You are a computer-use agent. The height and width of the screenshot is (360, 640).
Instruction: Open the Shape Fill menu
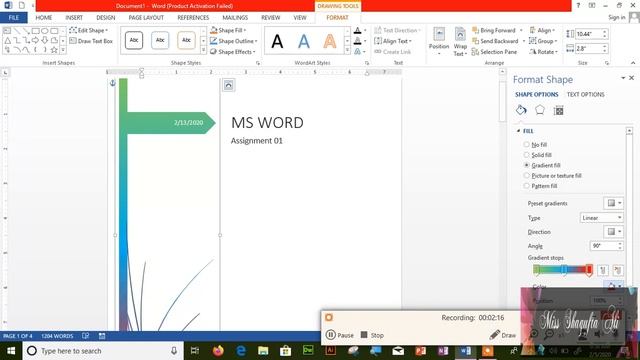(x=228, y=30)
